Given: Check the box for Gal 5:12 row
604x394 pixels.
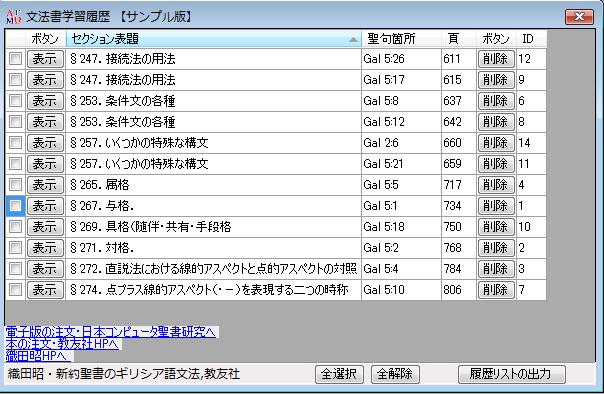Looking at the screenshot, I should [x=15, y=122].
